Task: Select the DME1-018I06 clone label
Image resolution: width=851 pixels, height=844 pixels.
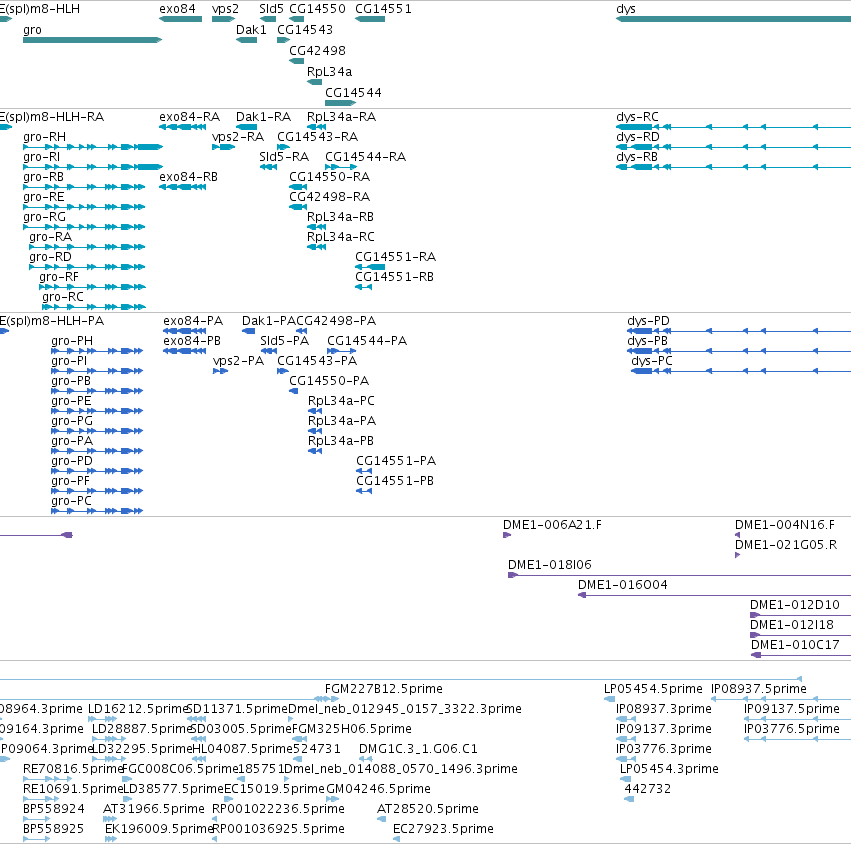Action: [x=550, y=565]
